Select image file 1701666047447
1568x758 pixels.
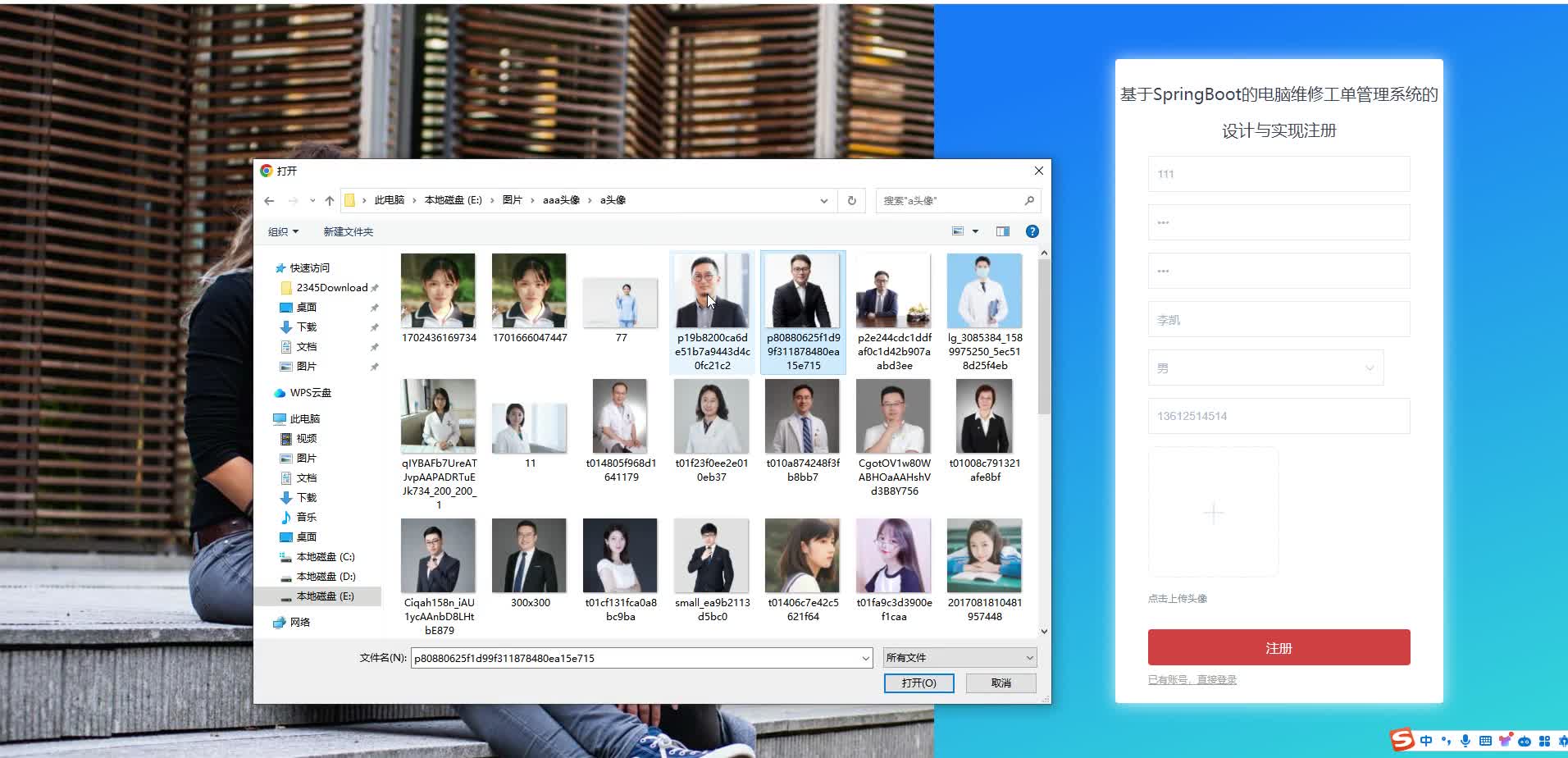point(529,299)
